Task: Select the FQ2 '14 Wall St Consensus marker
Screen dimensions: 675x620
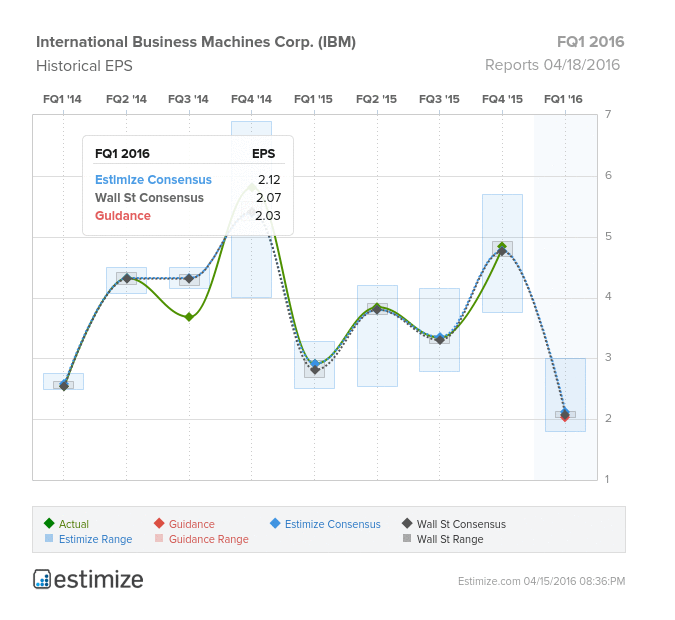Action: [x=127, y=279]
